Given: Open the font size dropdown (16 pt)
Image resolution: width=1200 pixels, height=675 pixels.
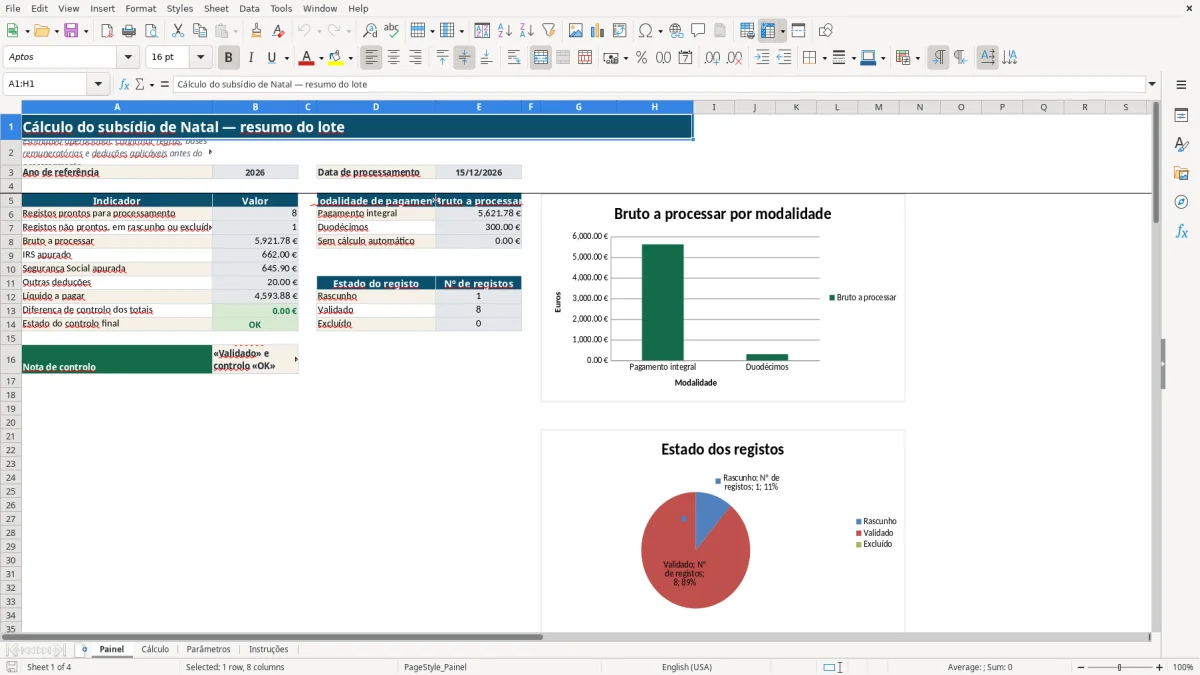Looking at the screenshot, I should click(200, 58).
